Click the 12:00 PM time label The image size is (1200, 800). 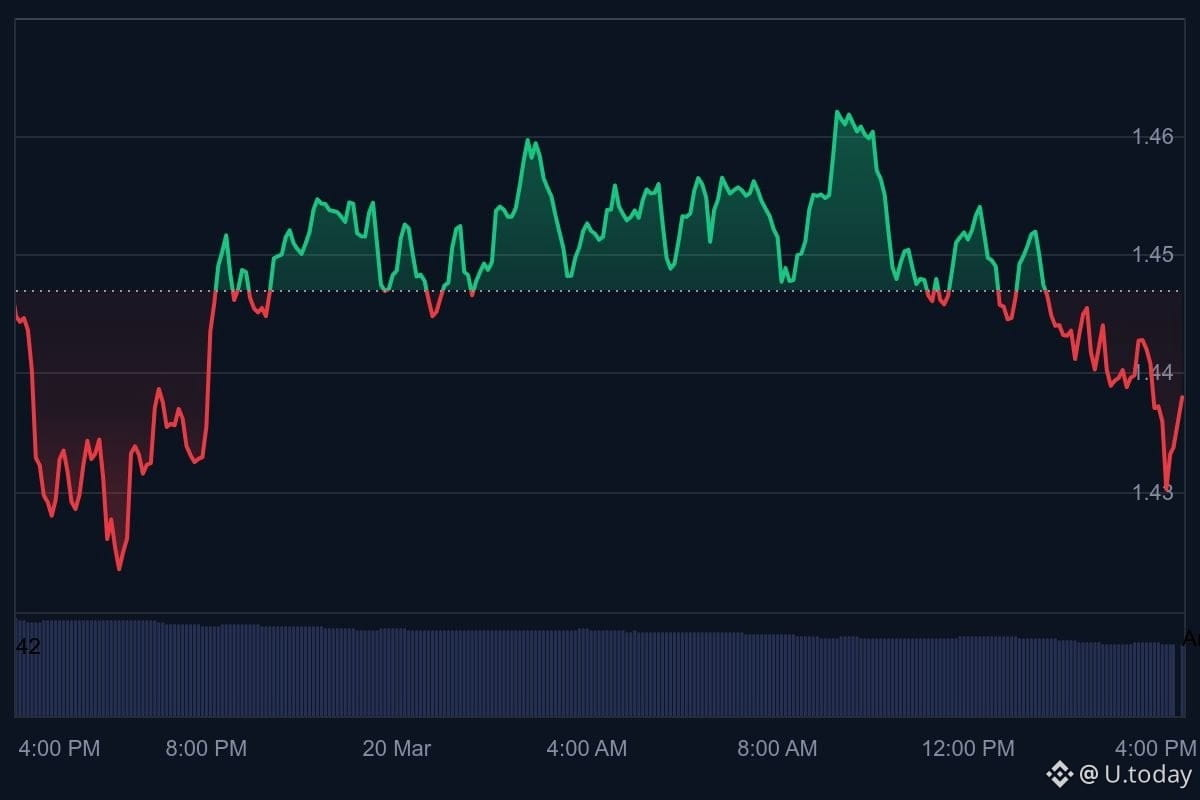967,748
